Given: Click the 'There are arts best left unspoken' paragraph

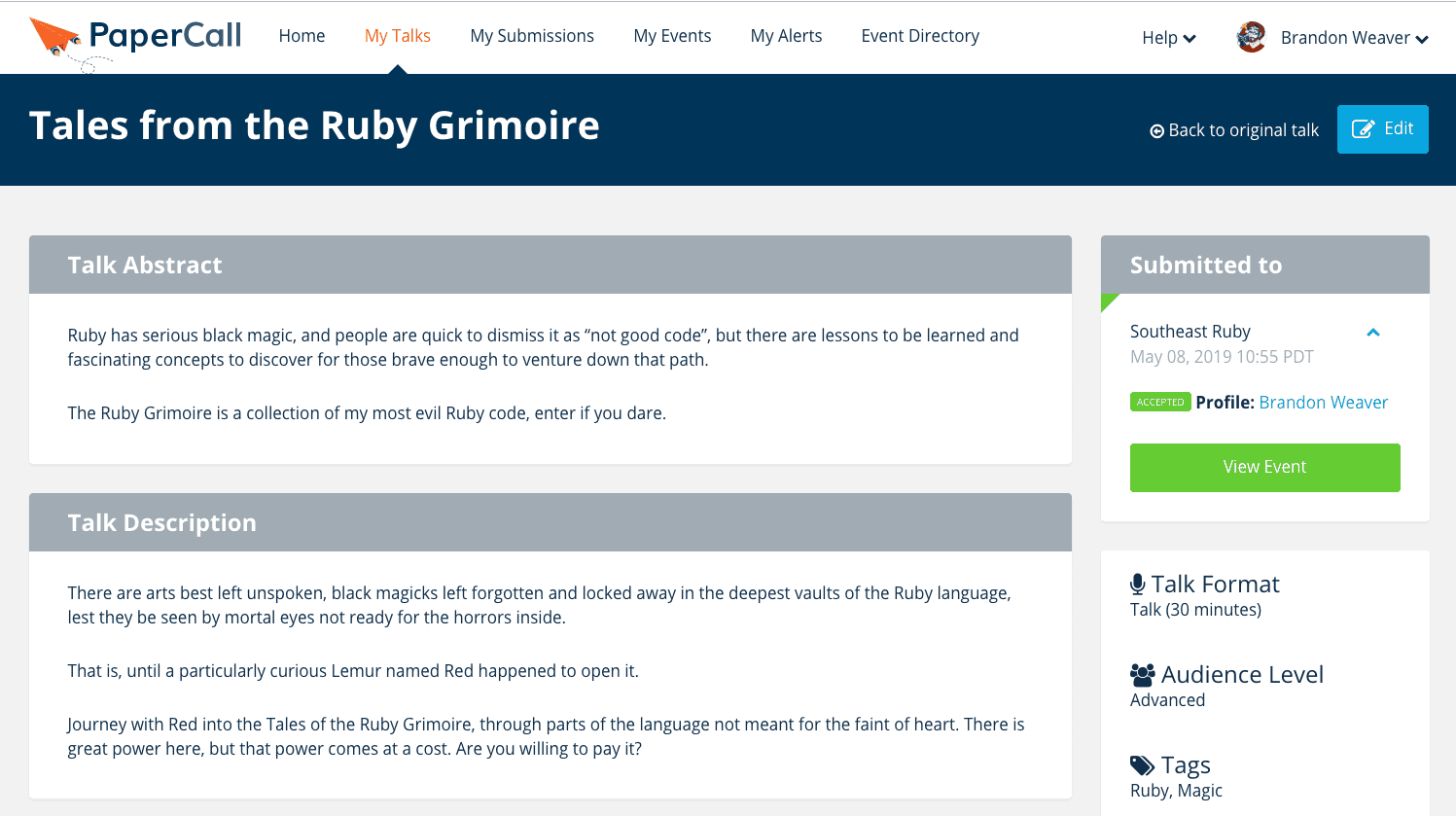Looking at the screenshot, I should 540,605.
